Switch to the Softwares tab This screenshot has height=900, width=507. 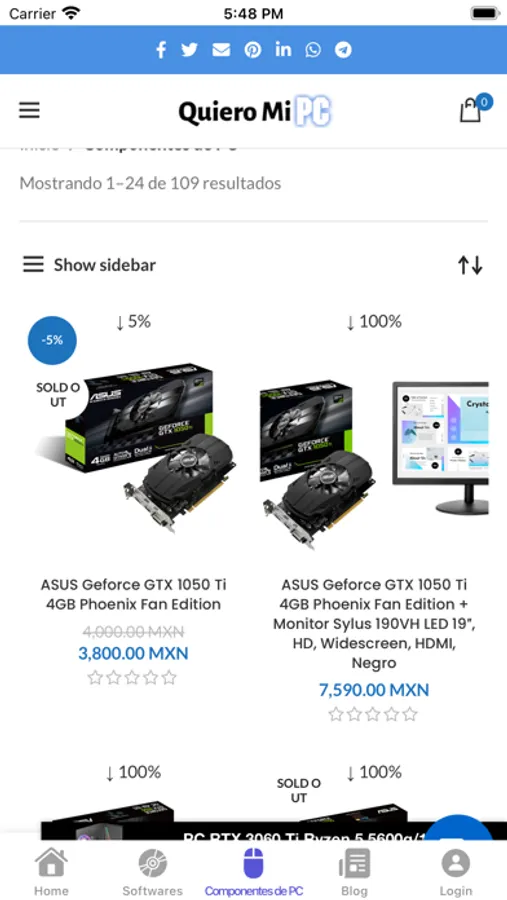(x=153, y=872)
